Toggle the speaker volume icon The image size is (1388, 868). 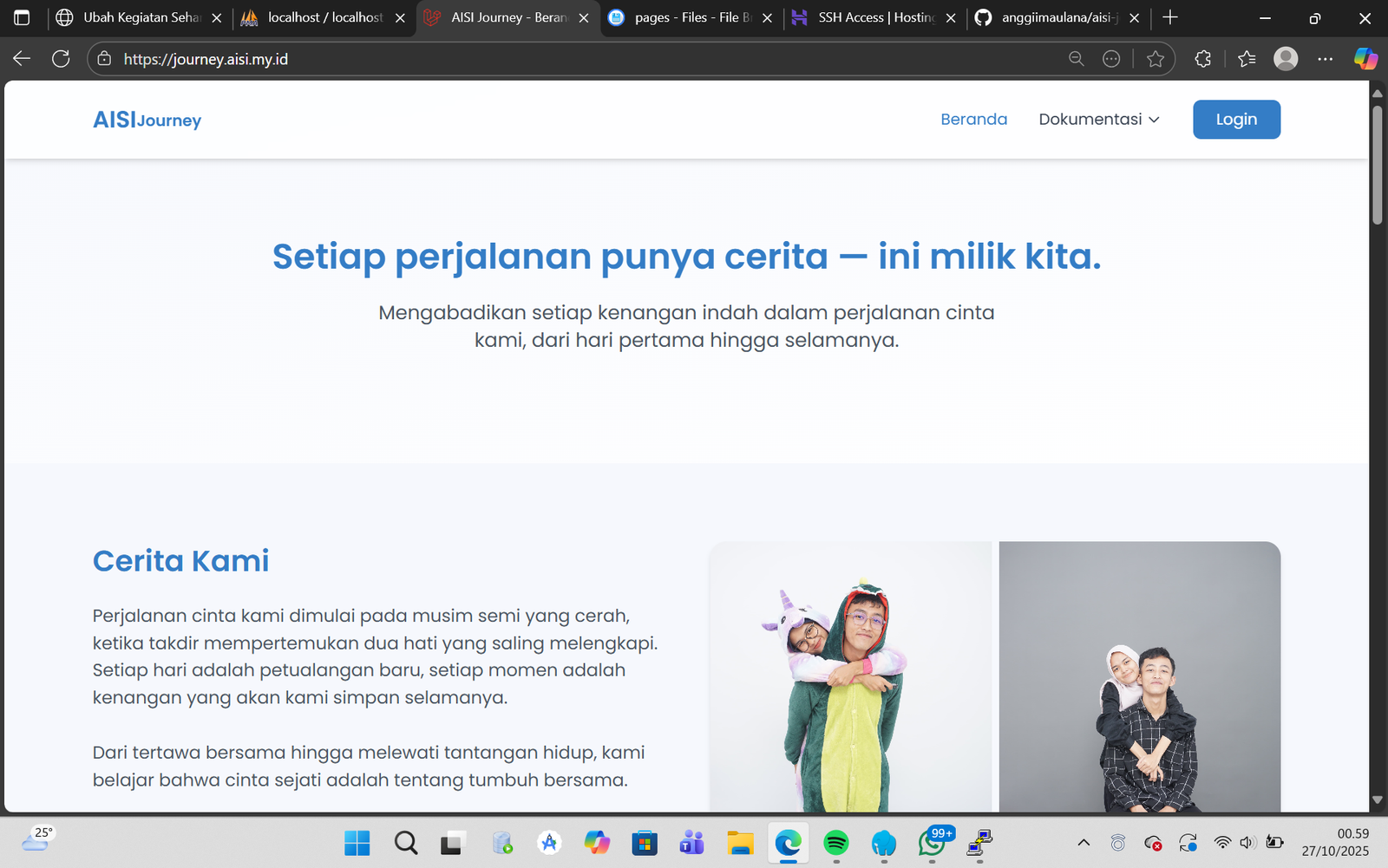[x=1247, y=841]
